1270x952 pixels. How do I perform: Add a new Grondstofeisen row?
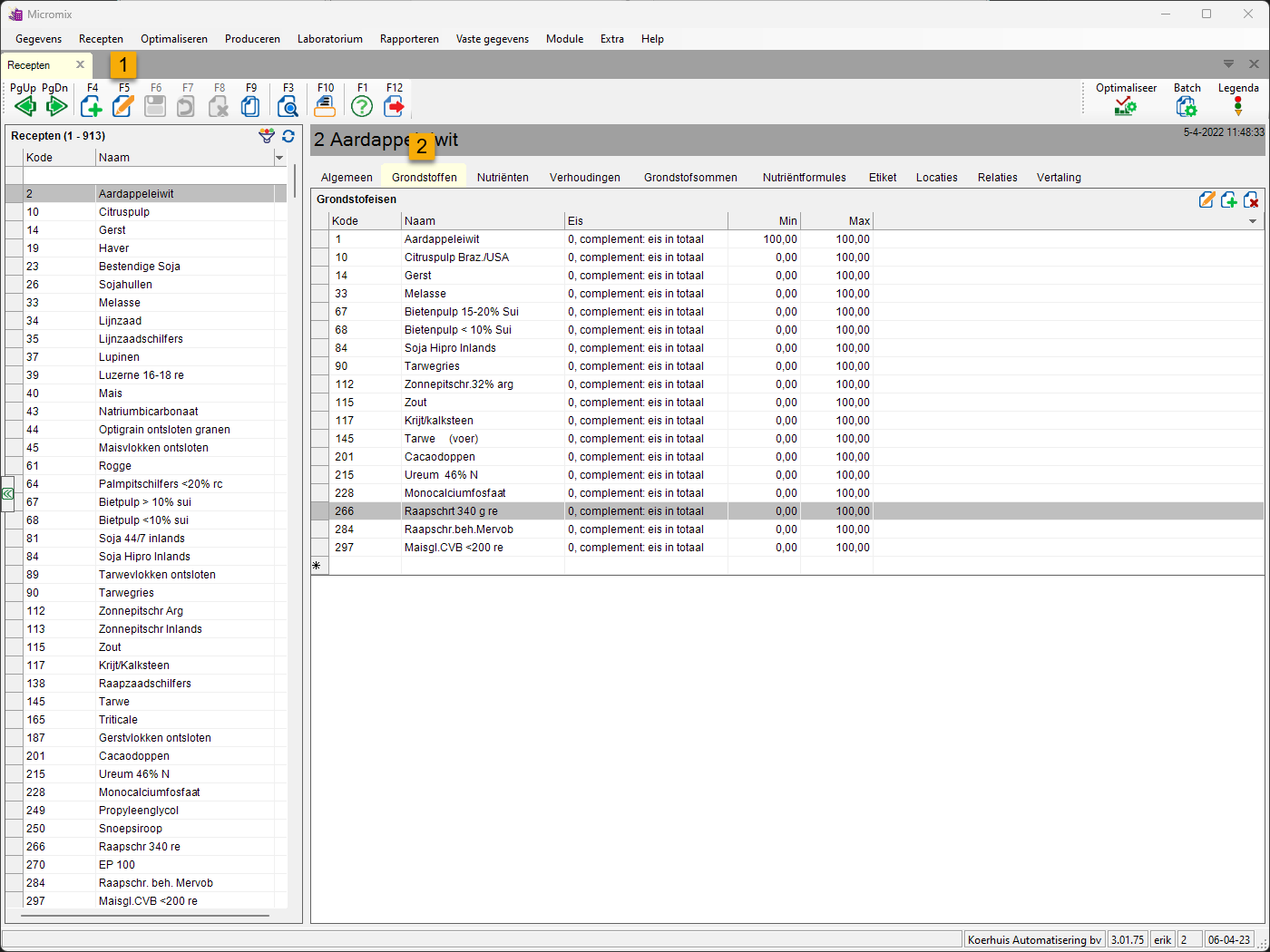(1229, 199)
